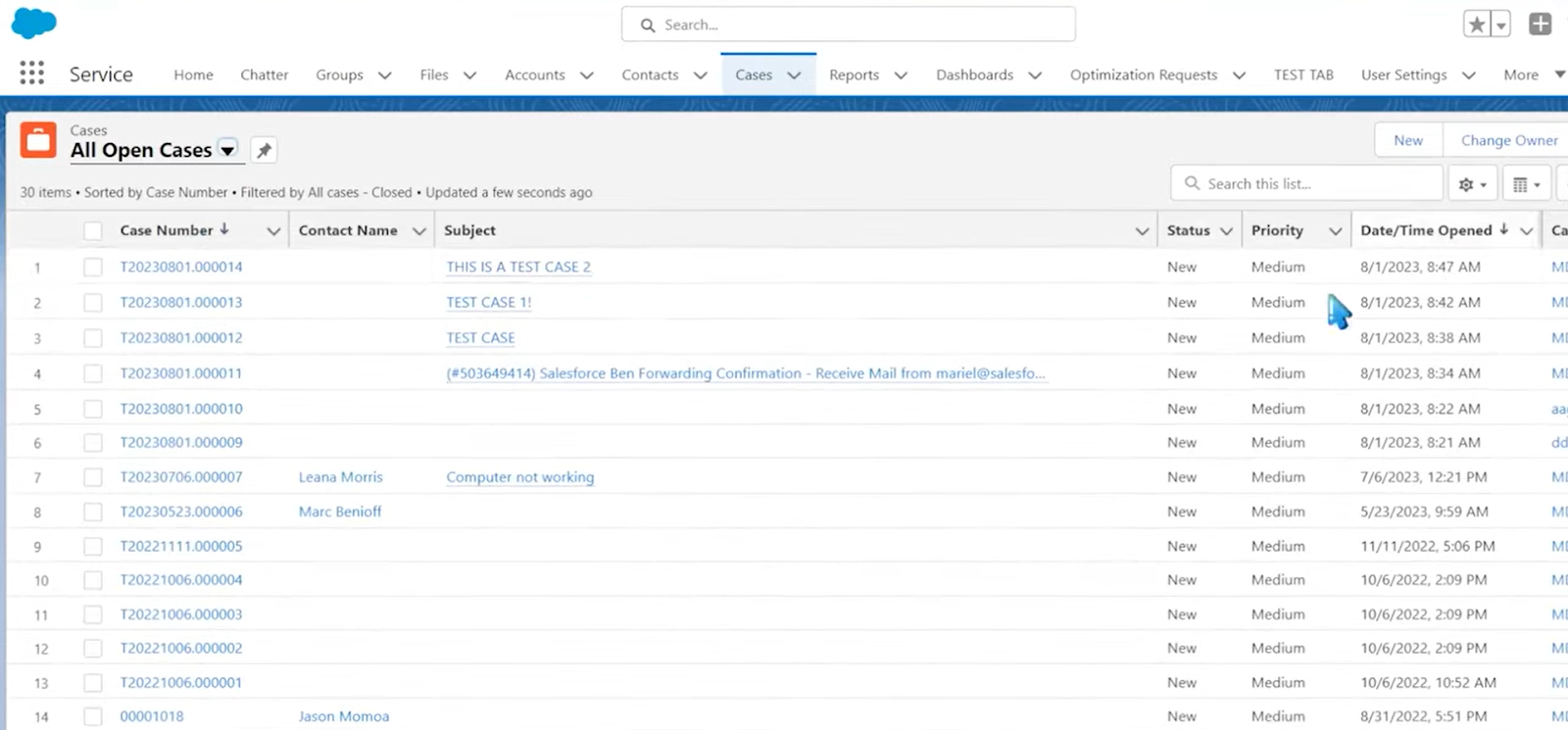Expand the Contacts tab chevron
Image resolution: width=1568 pixels, height=730 pixels.
700,75
